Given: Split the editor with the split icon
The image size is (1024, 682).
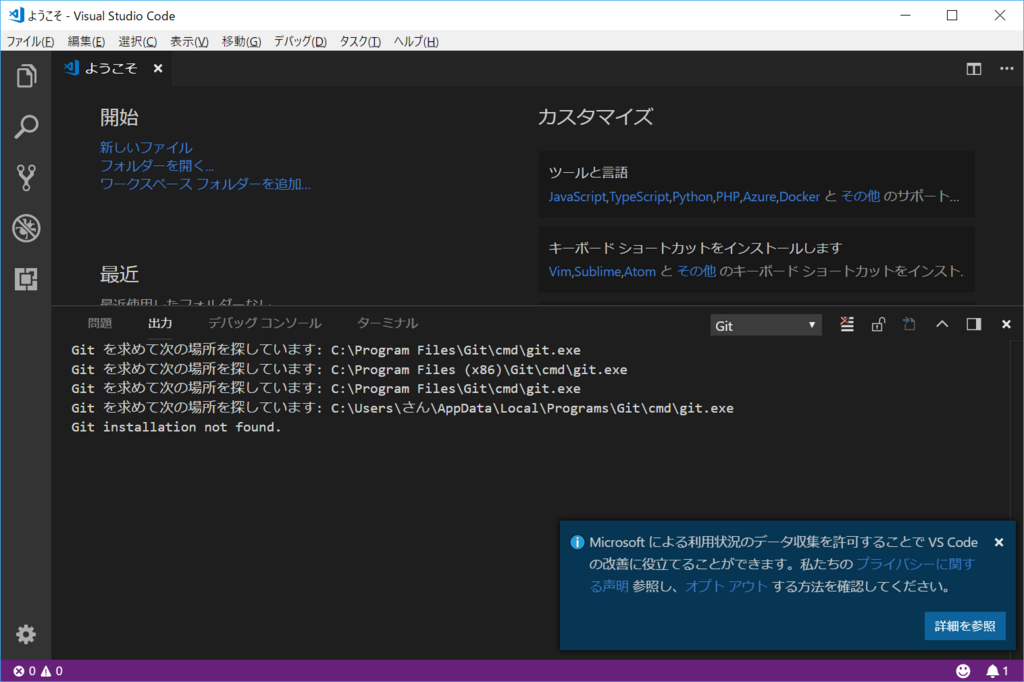Looking at the screenshot, I should (974, 69).
